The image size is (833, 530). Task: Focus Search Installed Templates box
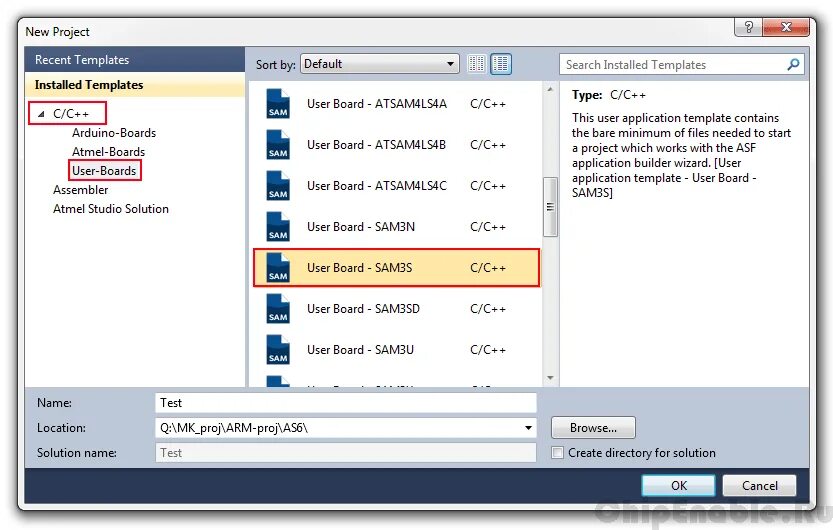coord(673,65)
